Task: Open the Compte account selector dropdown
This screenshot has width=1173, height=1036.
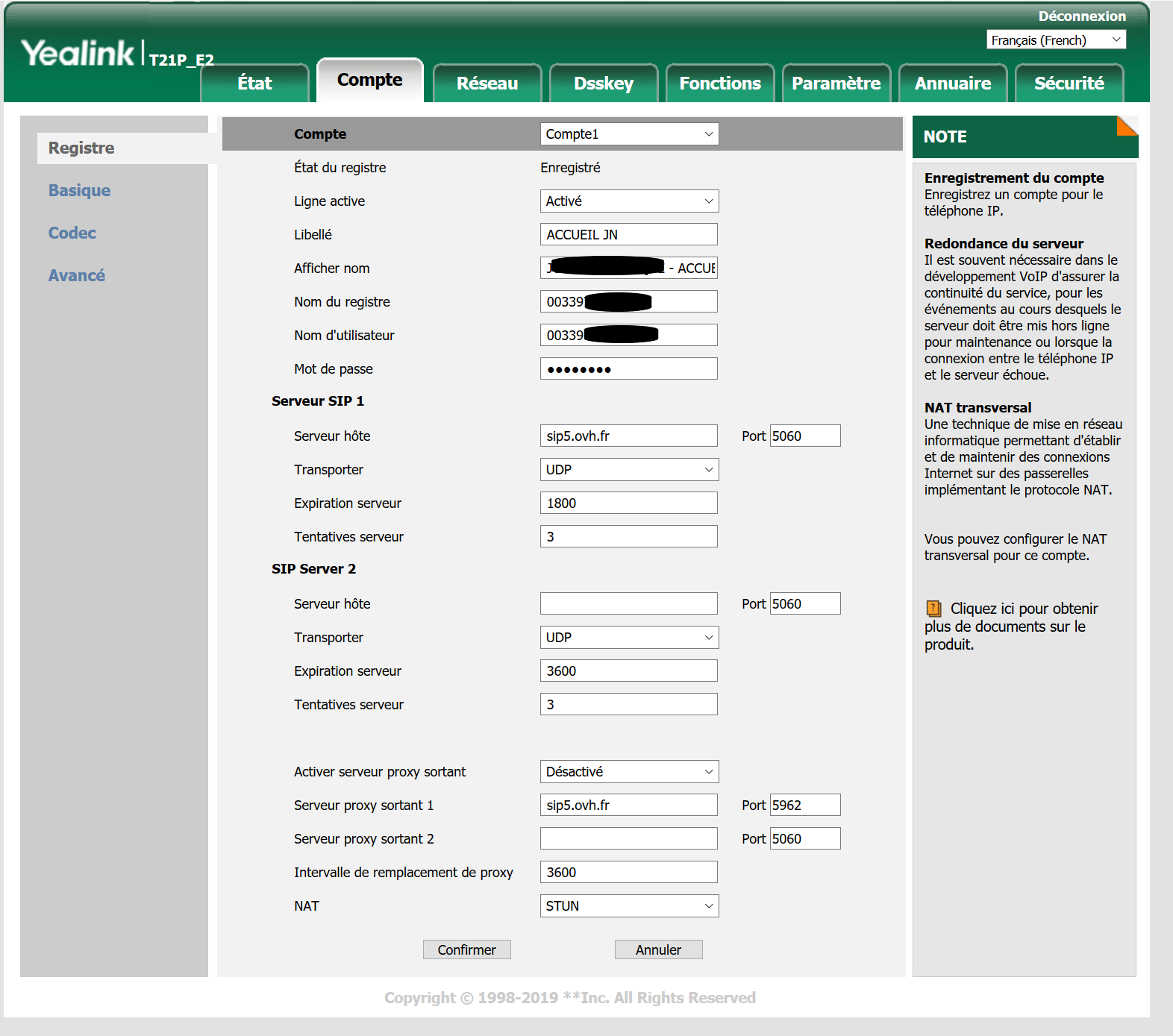Action: pos(629,134)
